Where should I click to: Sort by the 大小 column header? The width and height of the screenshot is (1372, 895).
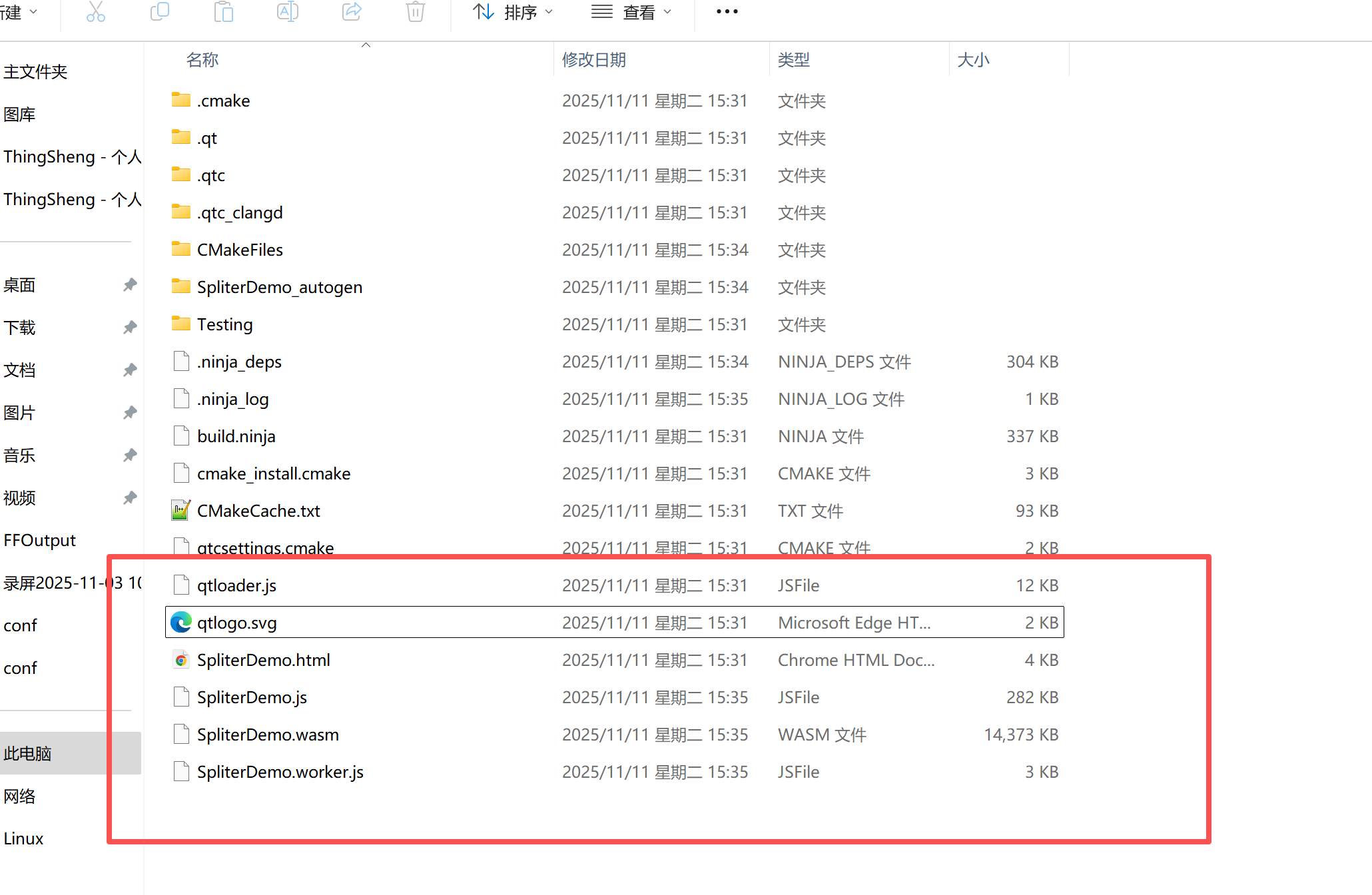[973, 60]
